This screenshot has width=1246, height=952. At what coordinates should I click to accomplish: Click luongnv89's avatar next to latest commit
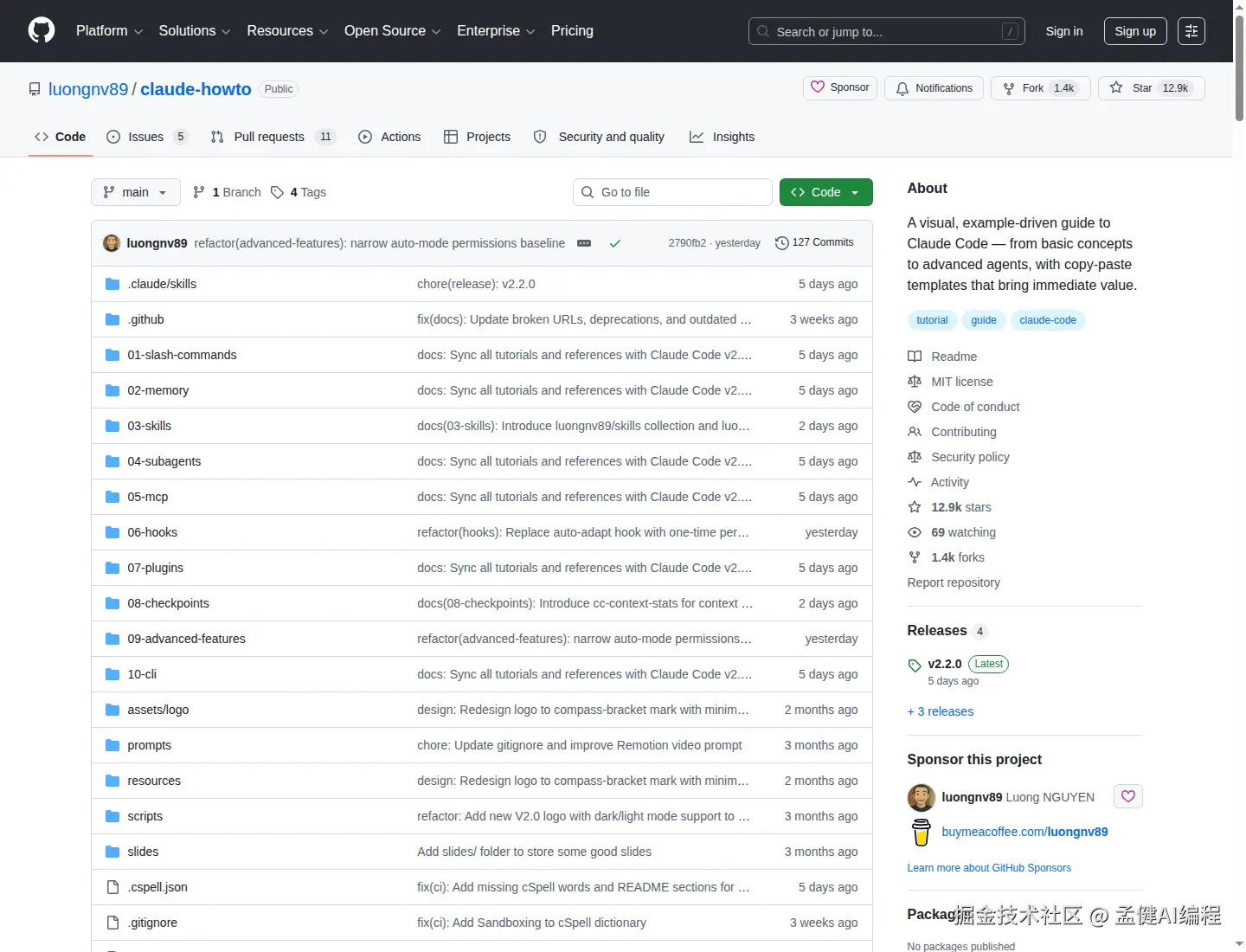[x=112, y=243]
